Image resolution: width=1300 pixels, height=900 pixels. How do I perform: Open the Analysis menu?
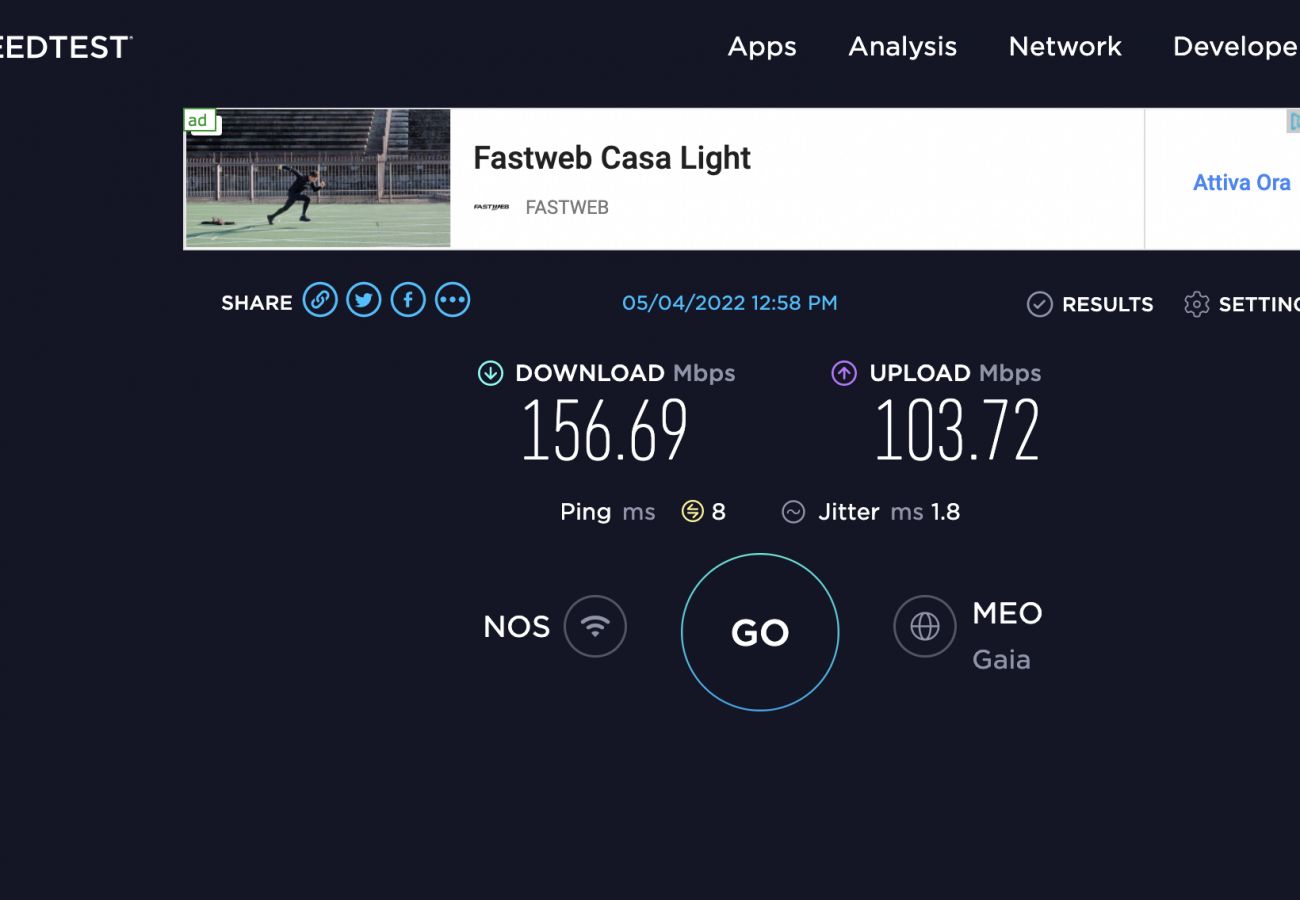(x=902, y=47)
